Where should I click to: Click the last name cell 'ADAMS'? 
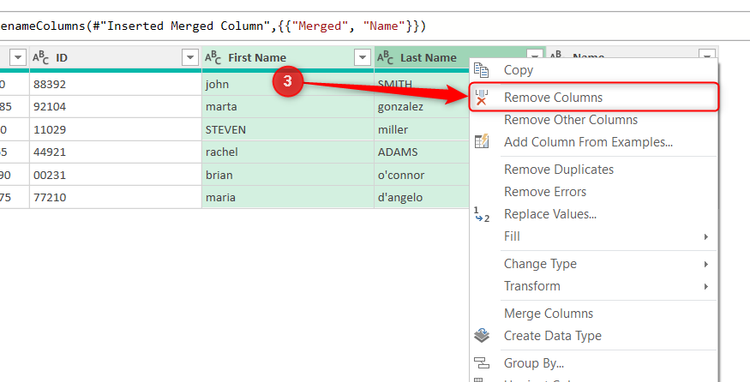click(x=422, y=152)
